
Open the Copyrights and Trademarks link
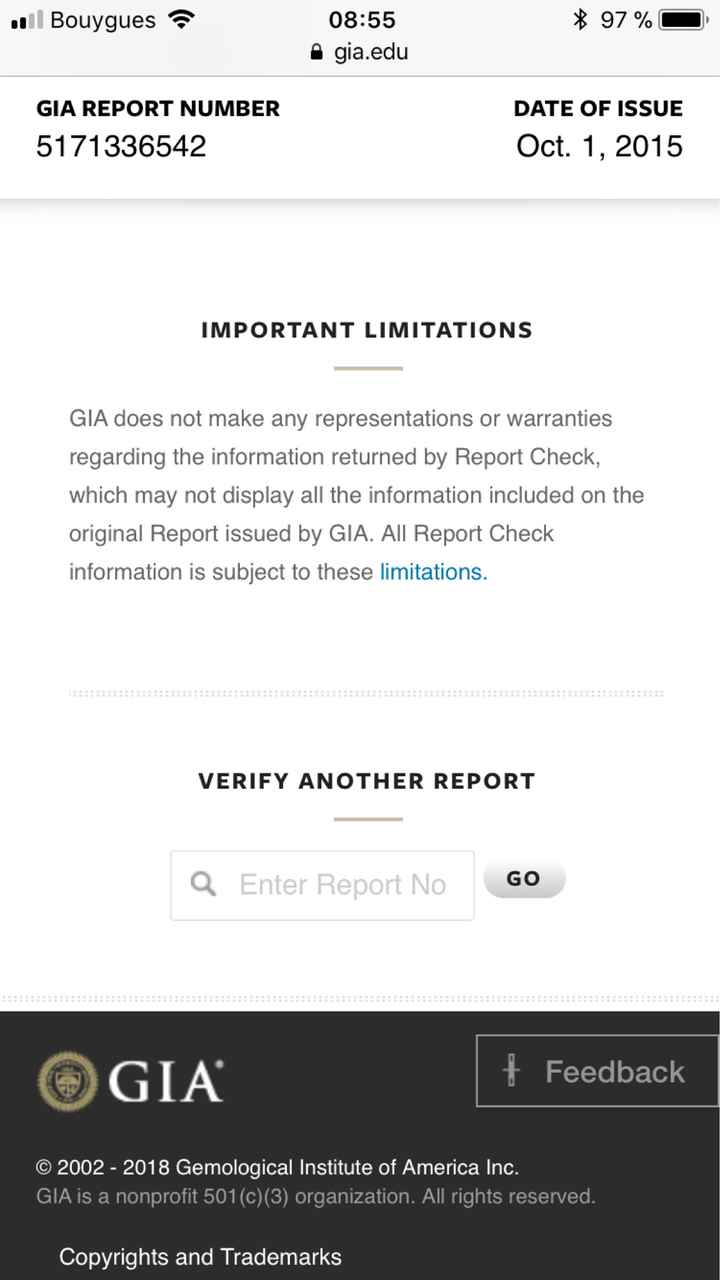pos(200,1257)
